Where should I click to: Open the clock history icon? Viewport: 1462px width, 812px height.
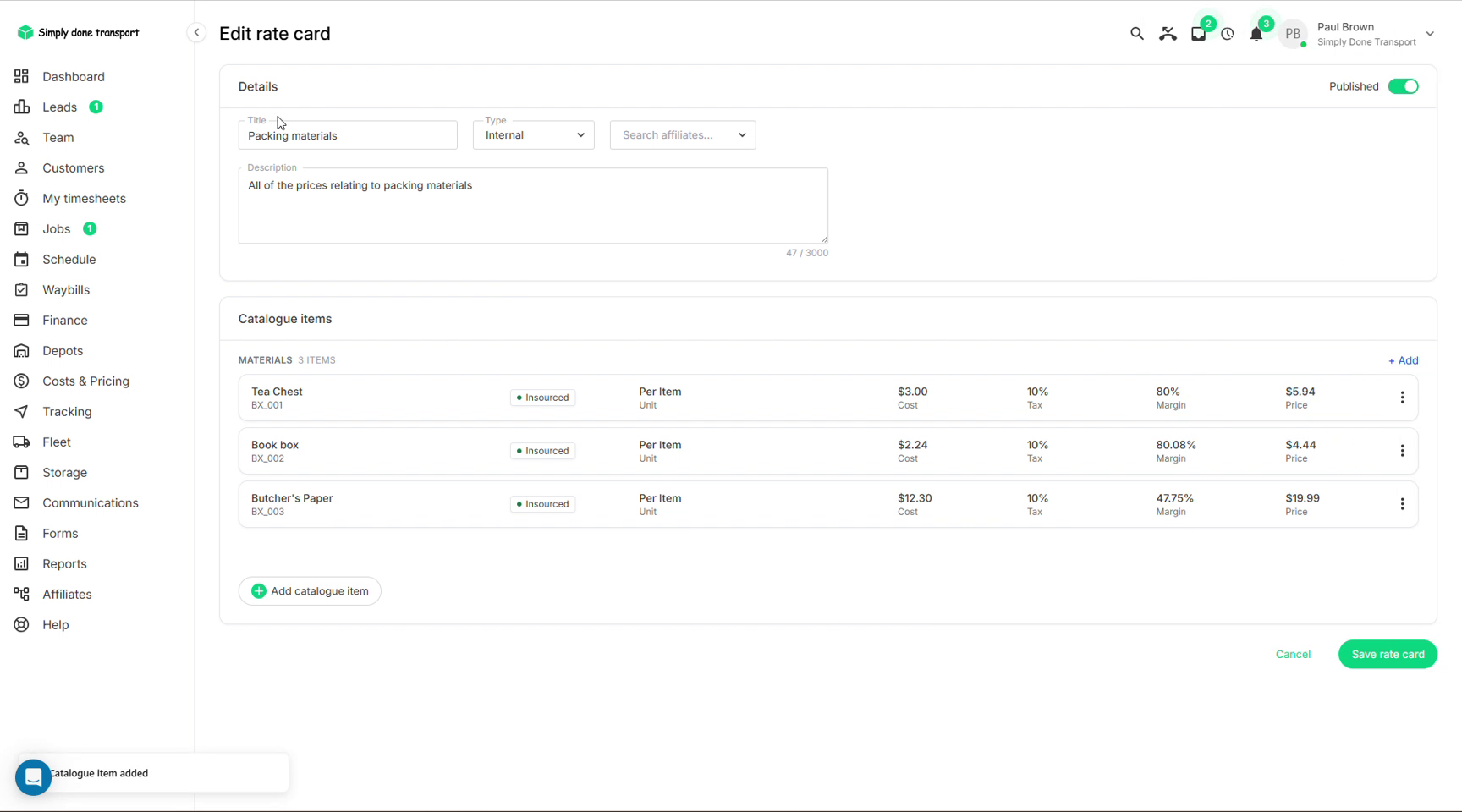pos(1228,35)
